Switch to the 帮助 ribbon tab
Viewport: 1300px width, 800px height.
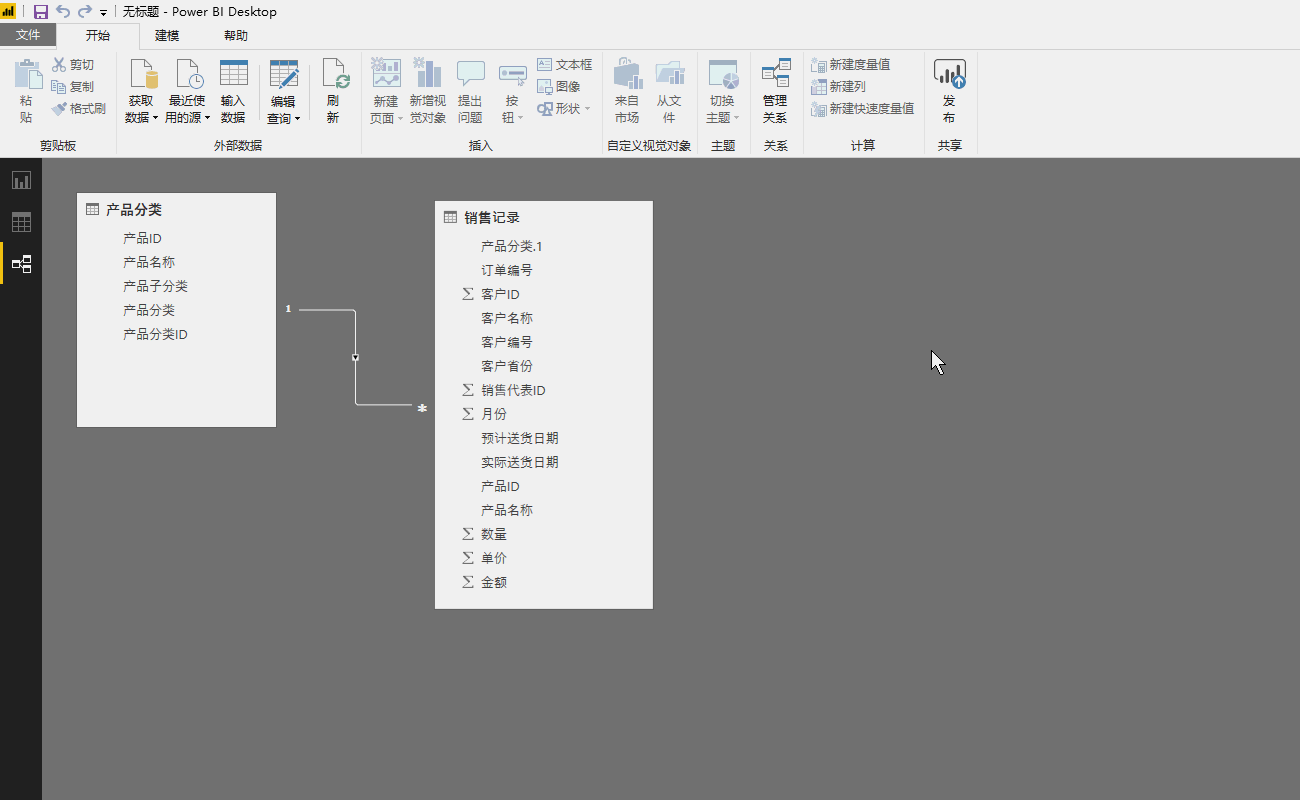coord(236,35)
